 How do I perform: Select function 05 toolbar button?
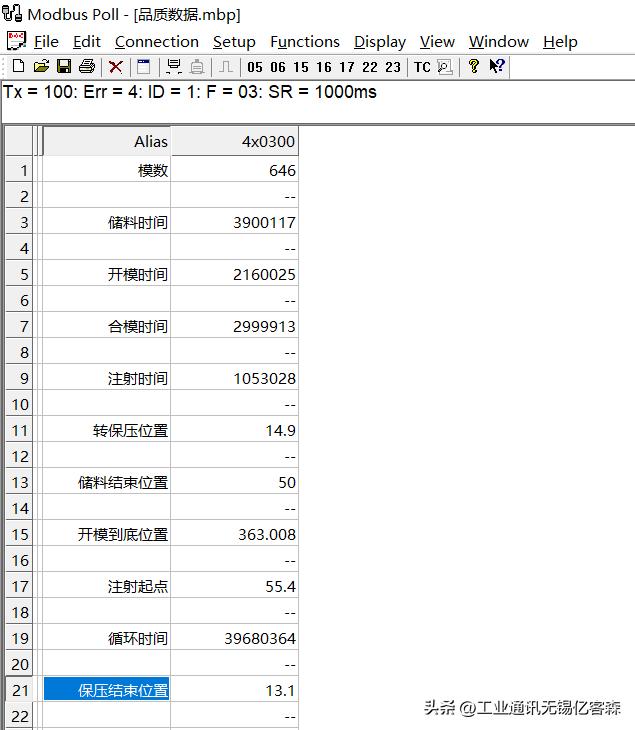pyautogui.click(x=255, y=67)
